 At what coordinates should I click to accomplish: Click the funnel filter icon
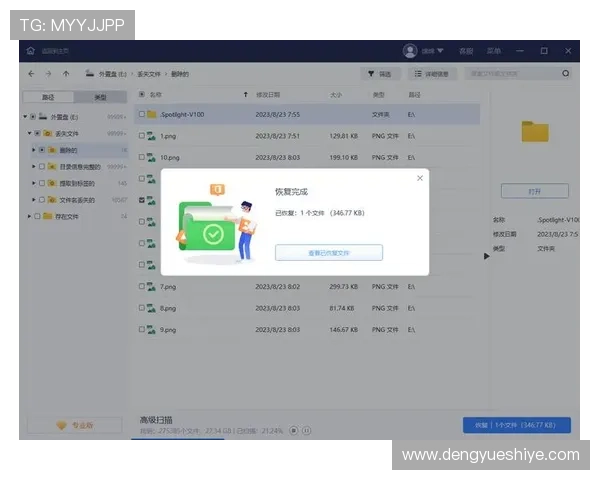click(x=371, y=73)
